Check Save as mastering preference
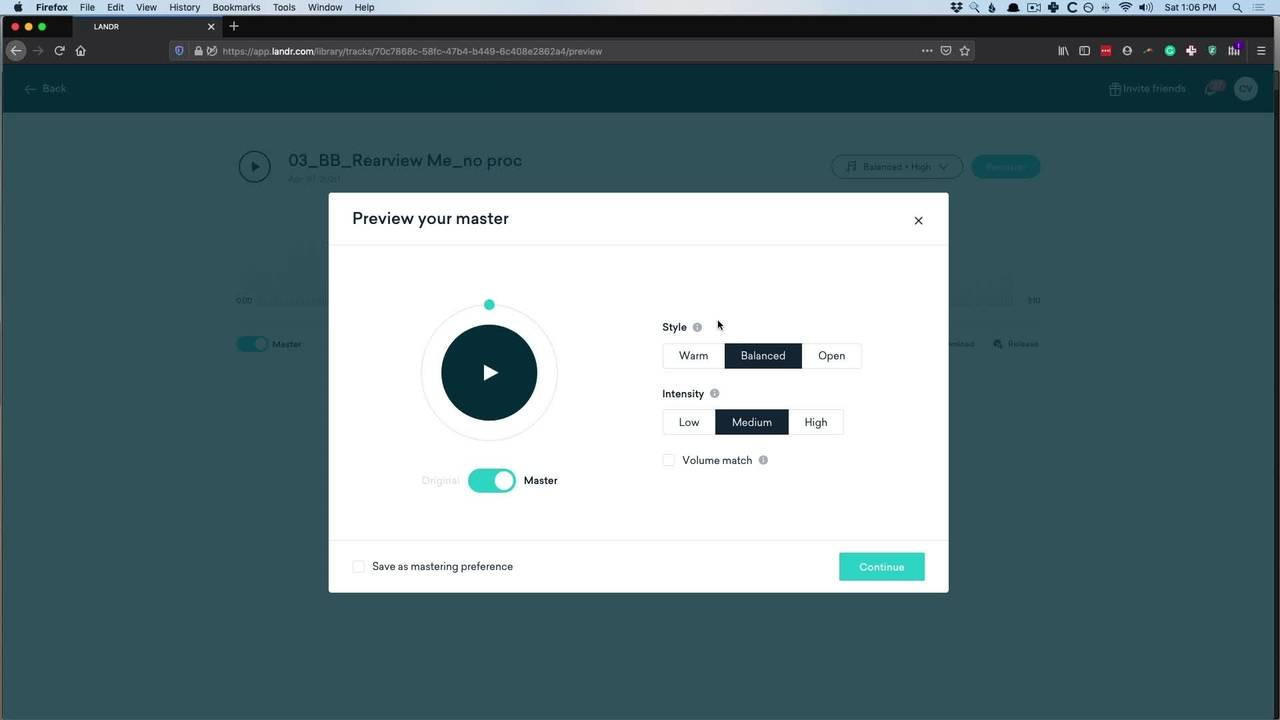The height and width of the screenshot is (720, 1280). click(x=358, y=567)
